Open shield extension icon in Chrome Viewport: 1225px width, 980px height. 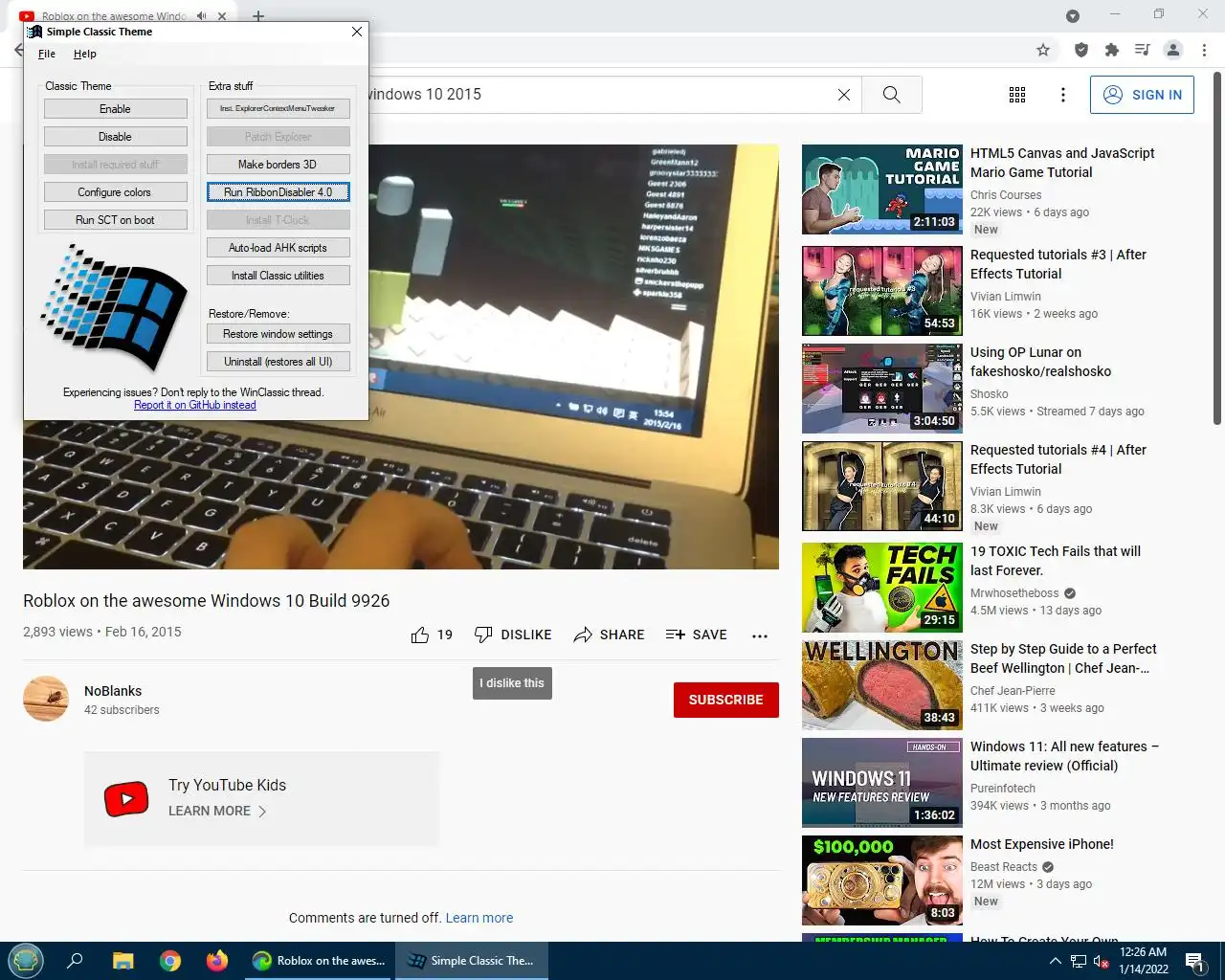(x=1081, y=50)
